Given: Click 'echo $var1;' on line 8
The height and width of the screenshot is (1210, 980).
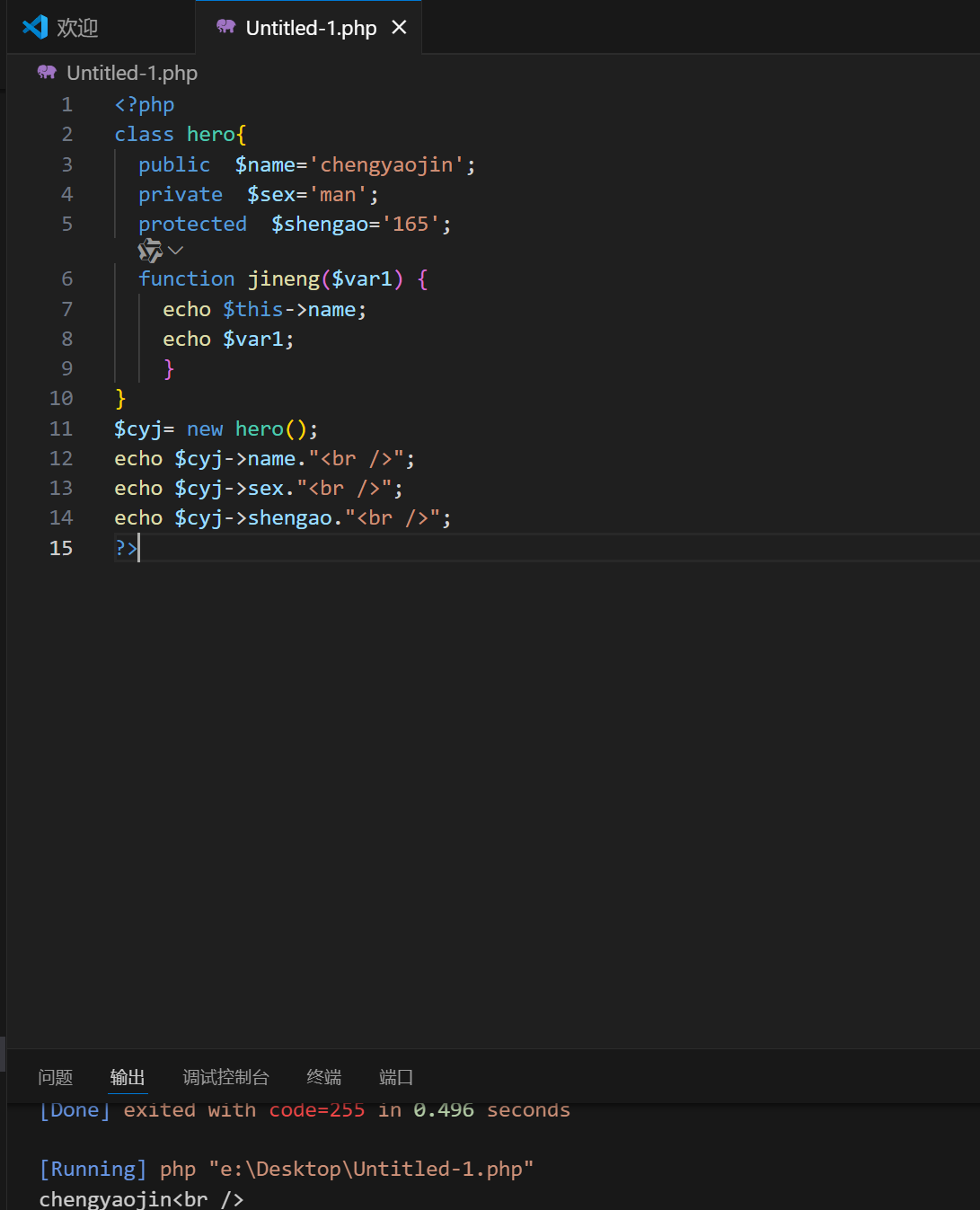Looking at the screenshot, I should [x=228, y=340].
